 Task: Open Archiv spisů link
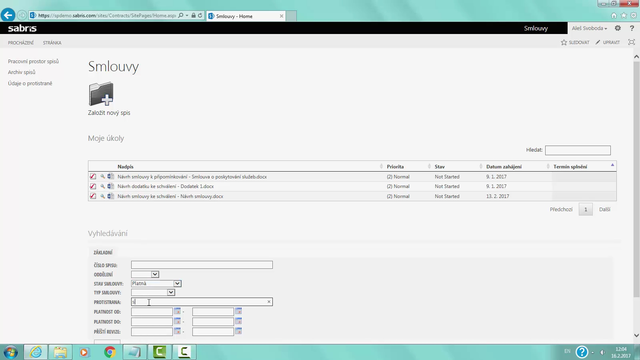tap(21, 72)
